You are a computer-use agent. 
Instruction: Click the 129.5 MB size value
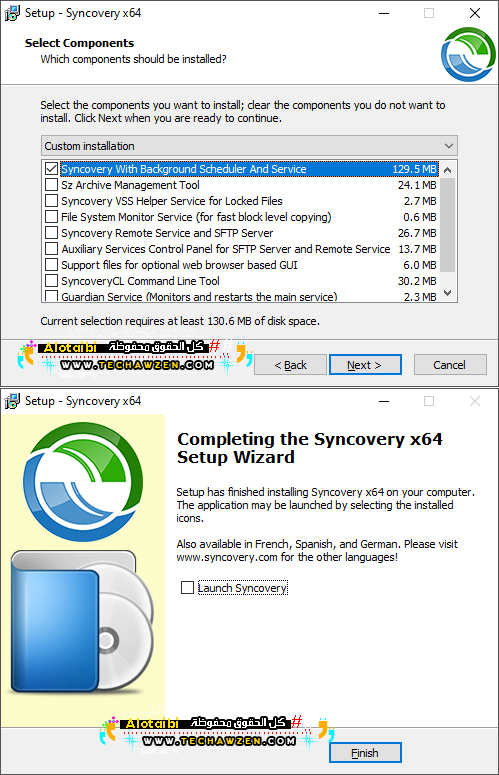(x=415, y=169)
